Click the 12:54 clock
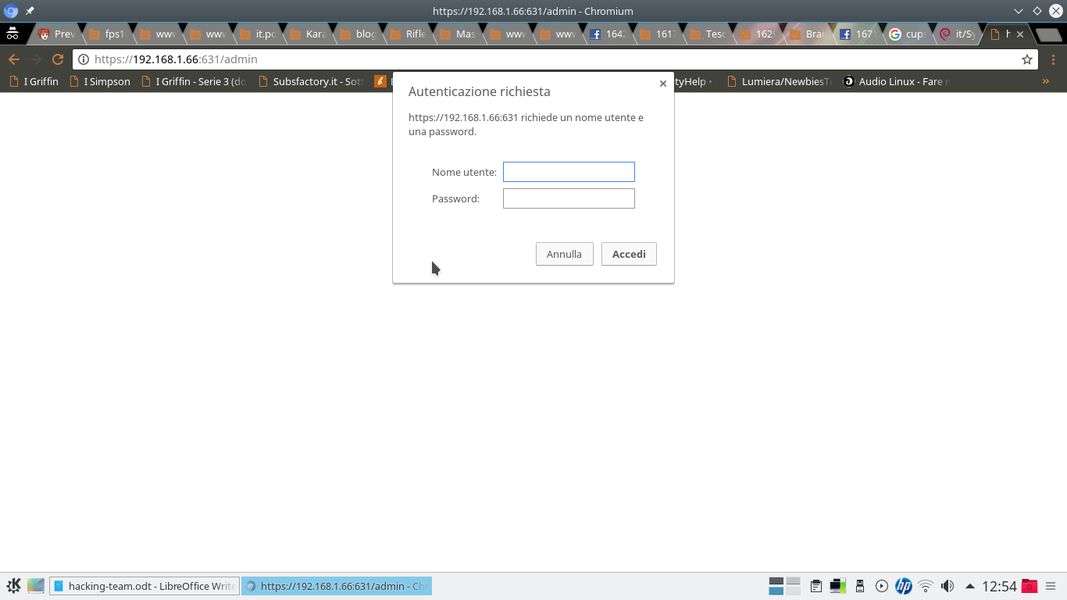The width and height of the screenshot is (1067, 600). coord(999,586)
